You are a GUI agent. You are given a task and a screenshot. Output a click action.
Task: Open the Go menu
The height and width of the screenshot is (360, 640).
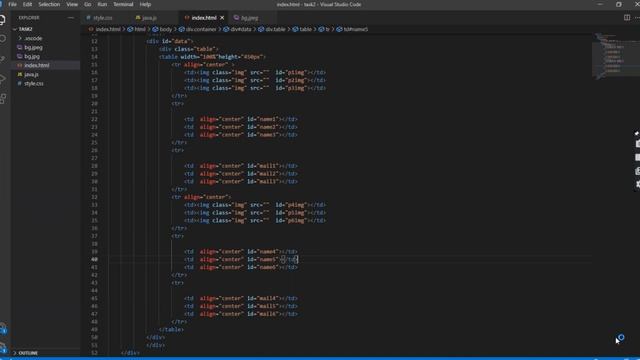point(87,4)
